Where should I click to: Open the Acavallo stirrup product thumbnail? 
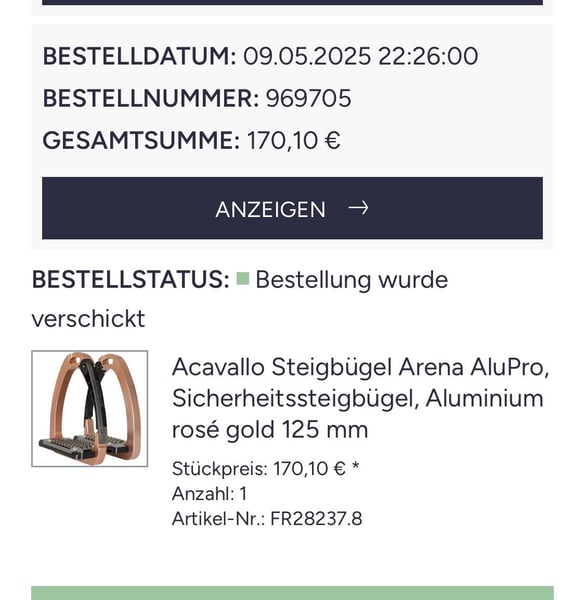[x=90, y=409]
